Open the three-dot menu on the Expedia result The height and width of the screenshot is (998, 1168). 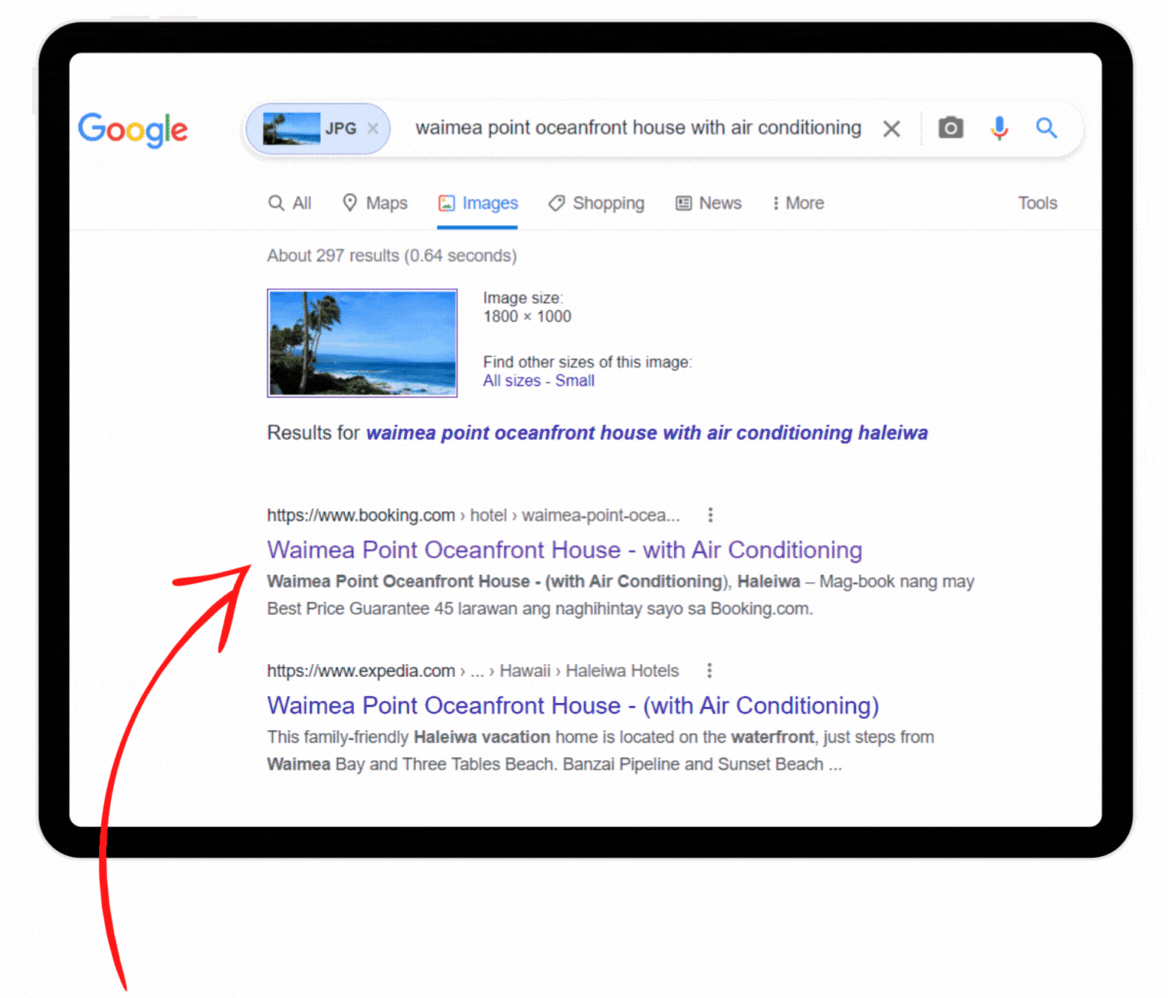(x=709, y=670)
